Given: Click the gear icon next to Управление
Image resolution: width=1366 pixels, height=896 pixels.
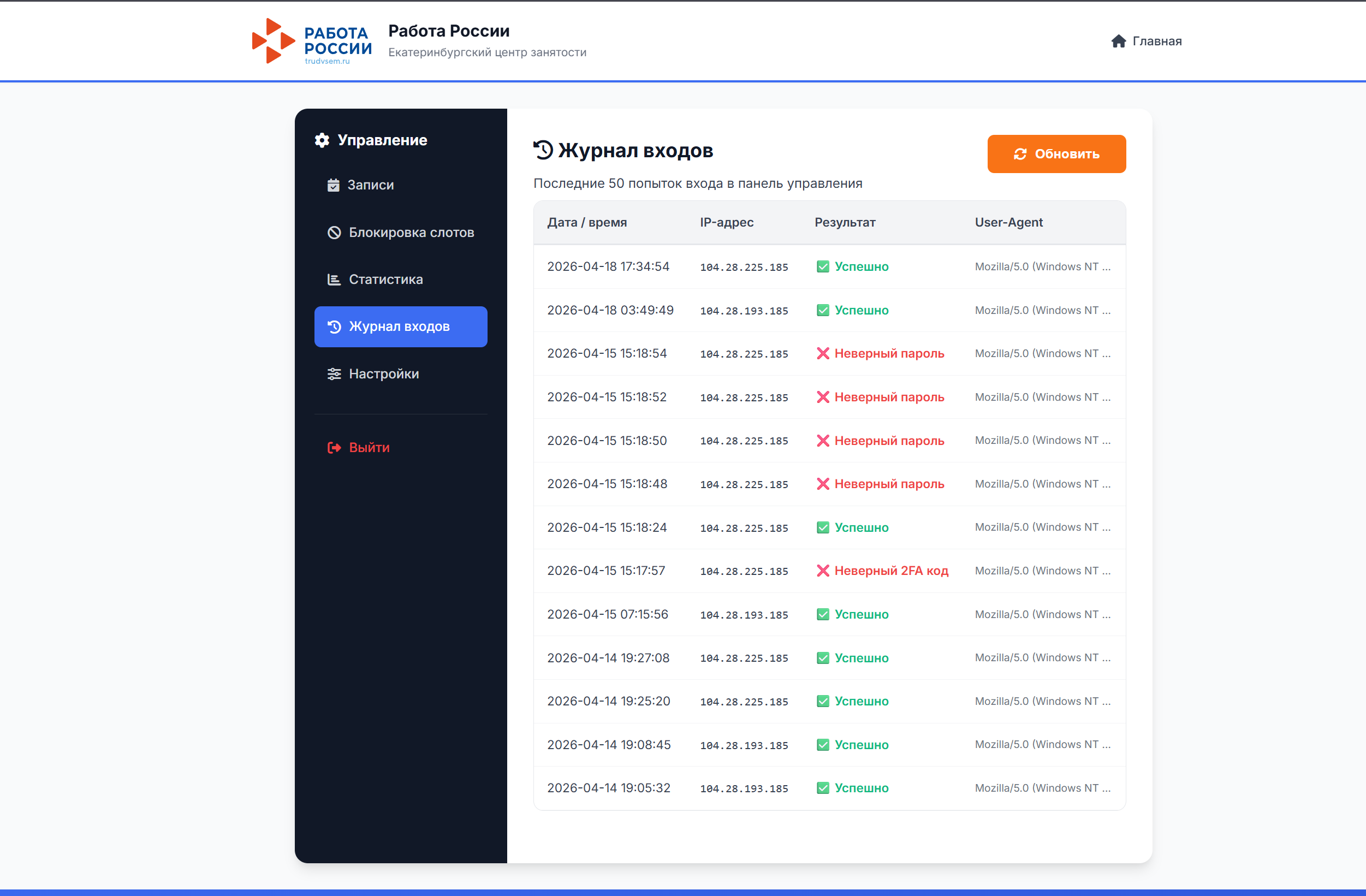Looking at the screenshot, I should 322,140.
